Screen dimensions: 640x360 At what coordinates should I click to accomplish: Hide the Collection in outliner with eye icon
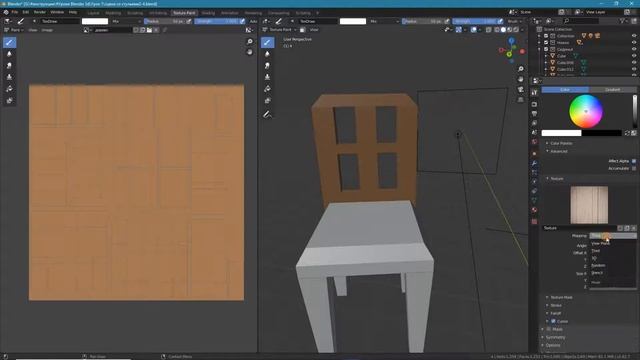pyautogui.click(x=634, y=36)
